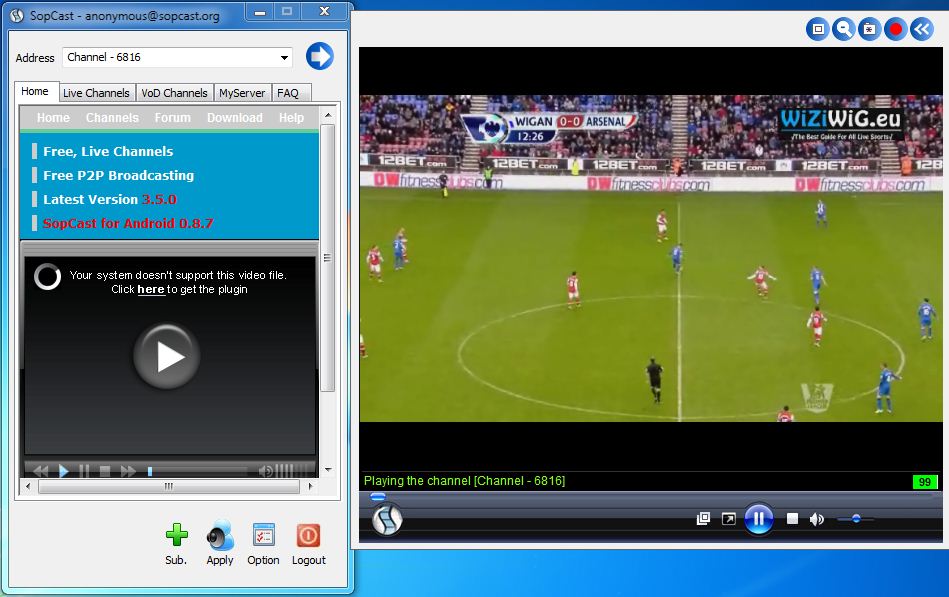This screenshot has height=597, width=949.
Task: Open Download in the web navigation bar
Action: (235, 117)
